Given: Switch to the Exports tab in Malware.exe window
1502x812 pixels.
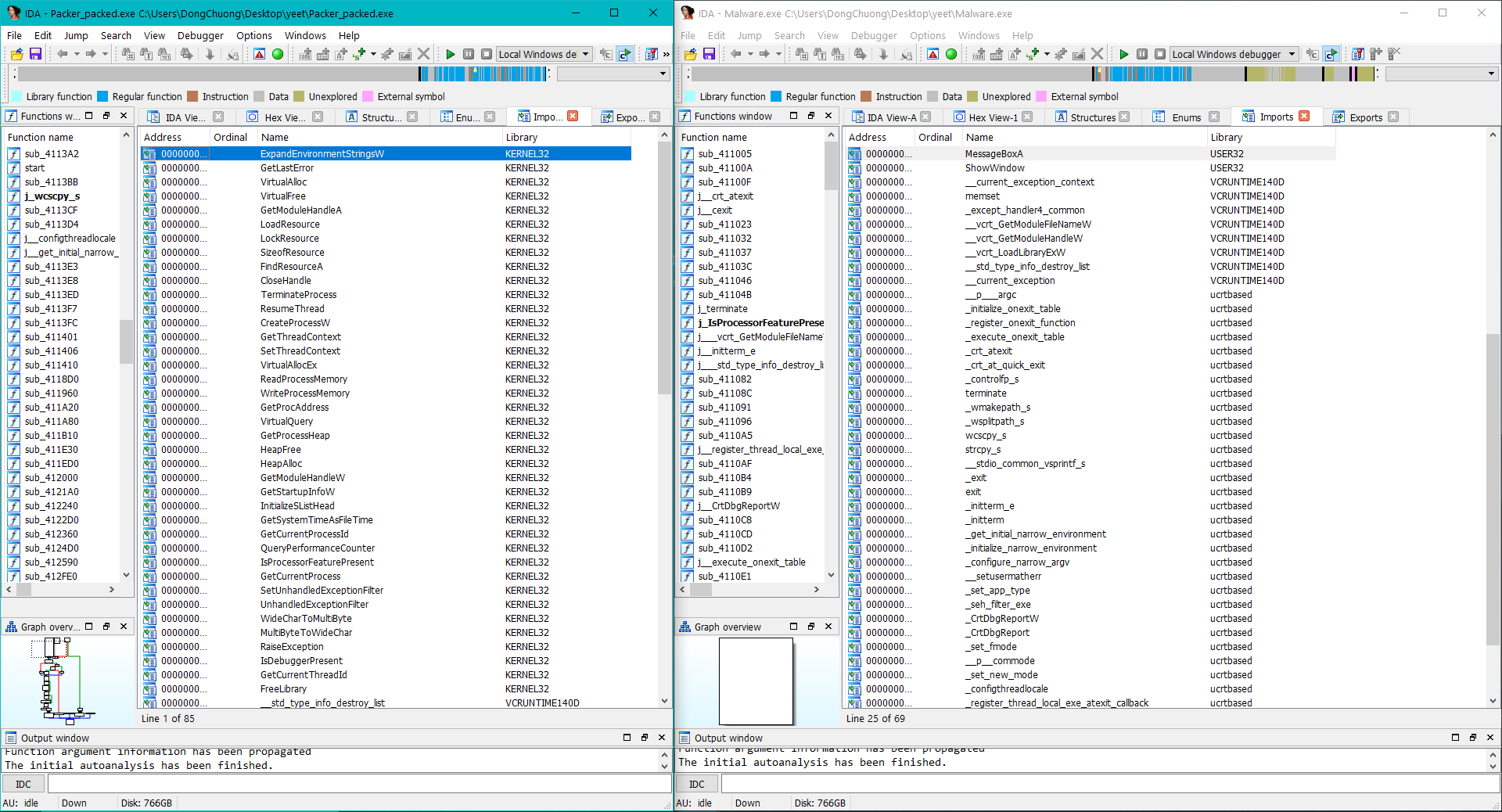Looking at the screenshot, I should [1365, 117].
